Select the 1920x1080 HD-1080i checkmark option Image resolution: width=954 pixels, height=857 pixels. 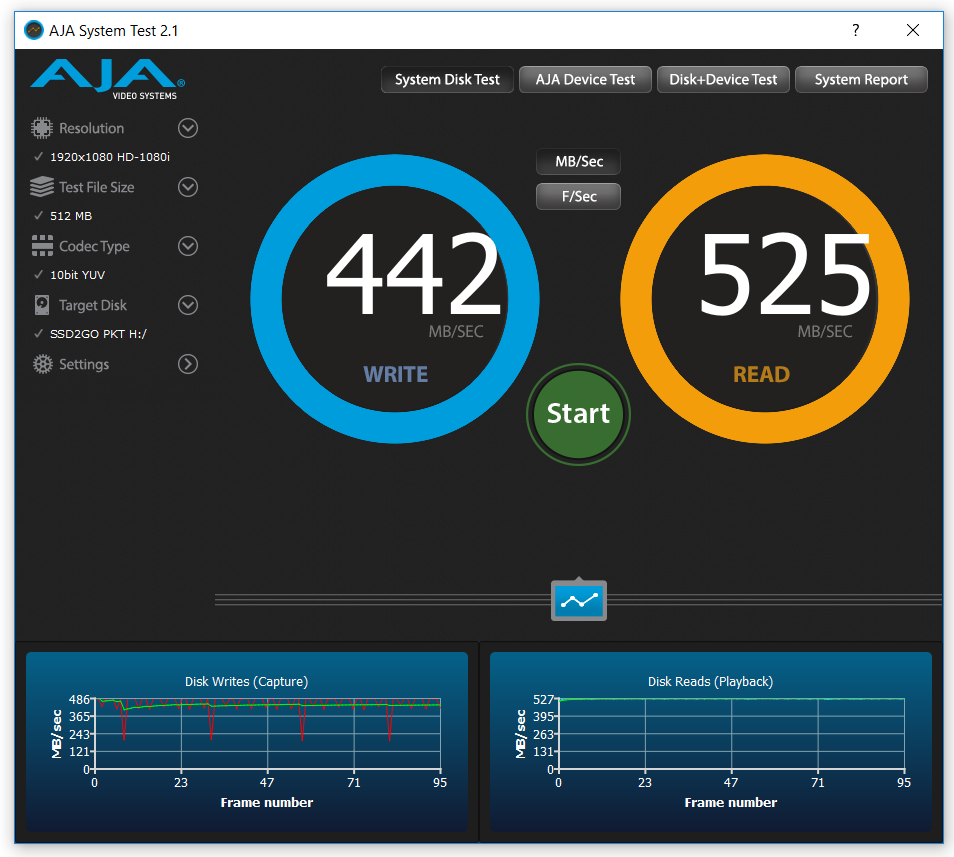[x=102, y=157]
